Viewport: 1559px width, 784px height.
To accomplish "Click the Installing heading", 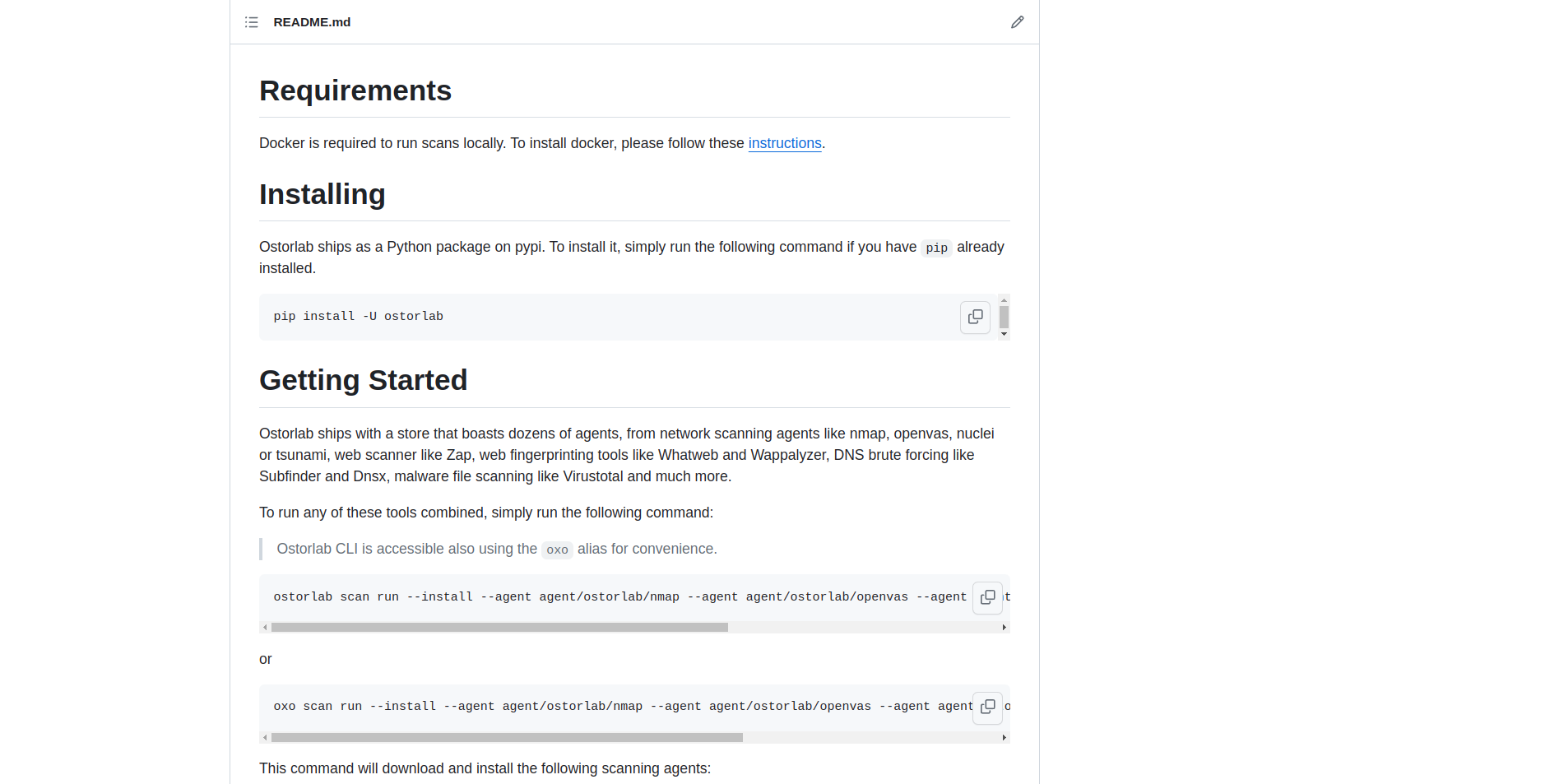I will [x=322, y=194].
